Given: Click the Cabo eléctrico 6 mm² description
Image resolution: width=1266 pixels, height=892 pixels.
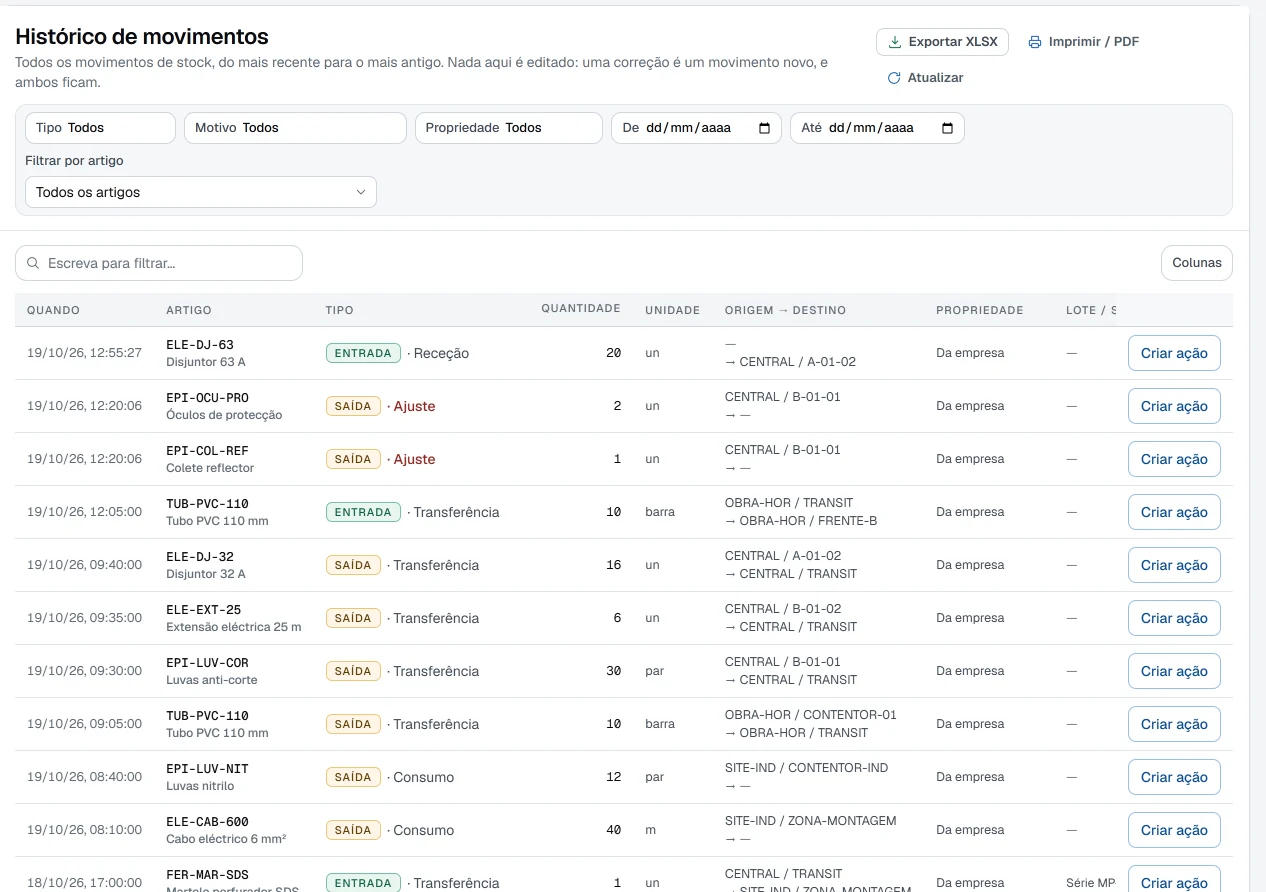Looking at the screenshot, I should pos(226,839).
